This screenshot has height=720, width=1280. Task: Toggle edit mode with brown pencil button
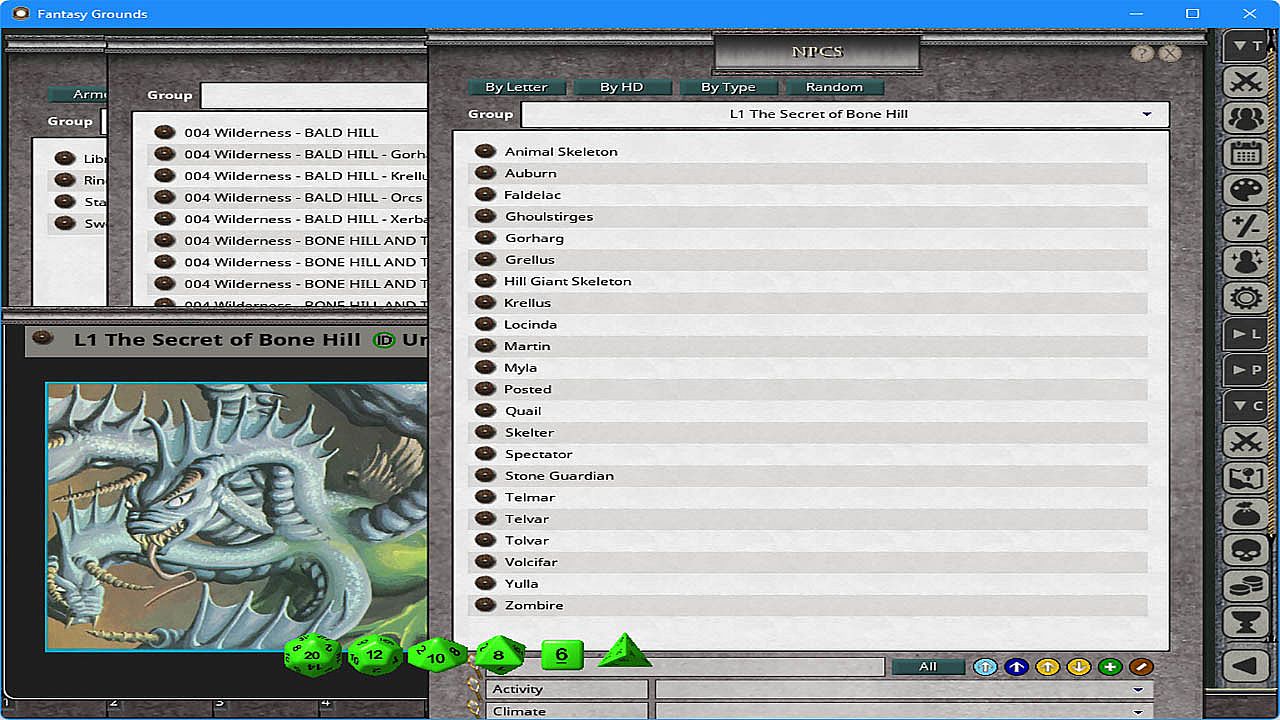click(x=1140, y=667)
